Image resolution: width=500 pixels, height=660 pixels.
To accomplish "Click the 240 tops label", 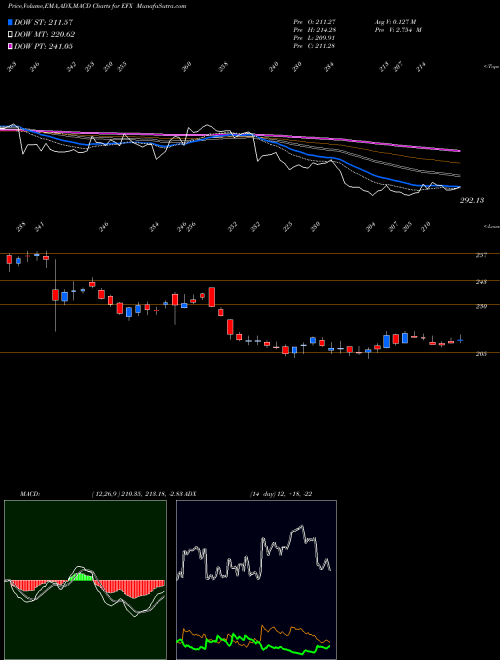I will coord(274,67).
